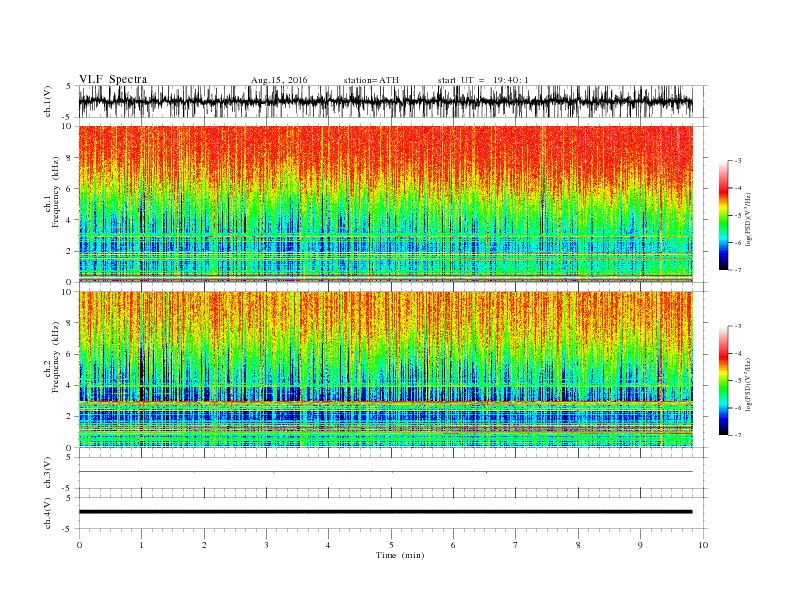792x612 pixels.
Task: Click the final time axis tick label "10"
Action: (703, 545)
